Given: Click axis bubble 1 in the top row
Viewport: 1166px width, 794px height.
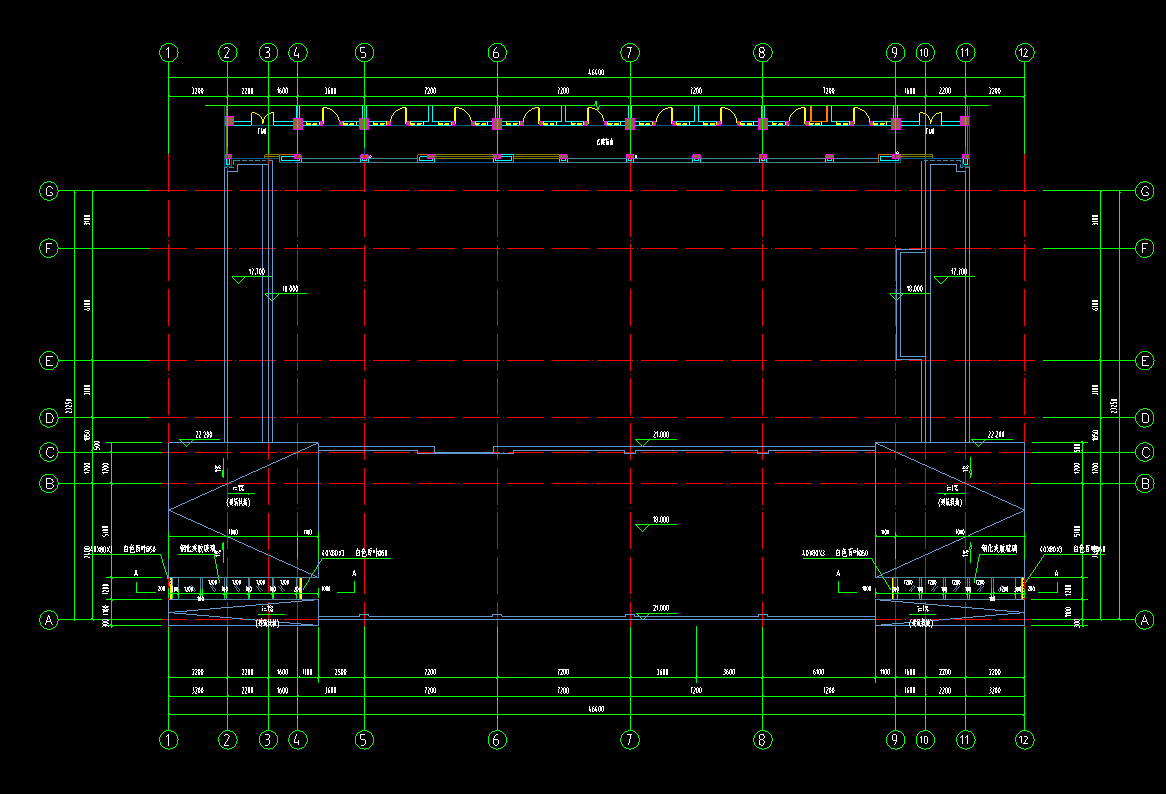Looking at the screenshot, I should tap(169, 52).
